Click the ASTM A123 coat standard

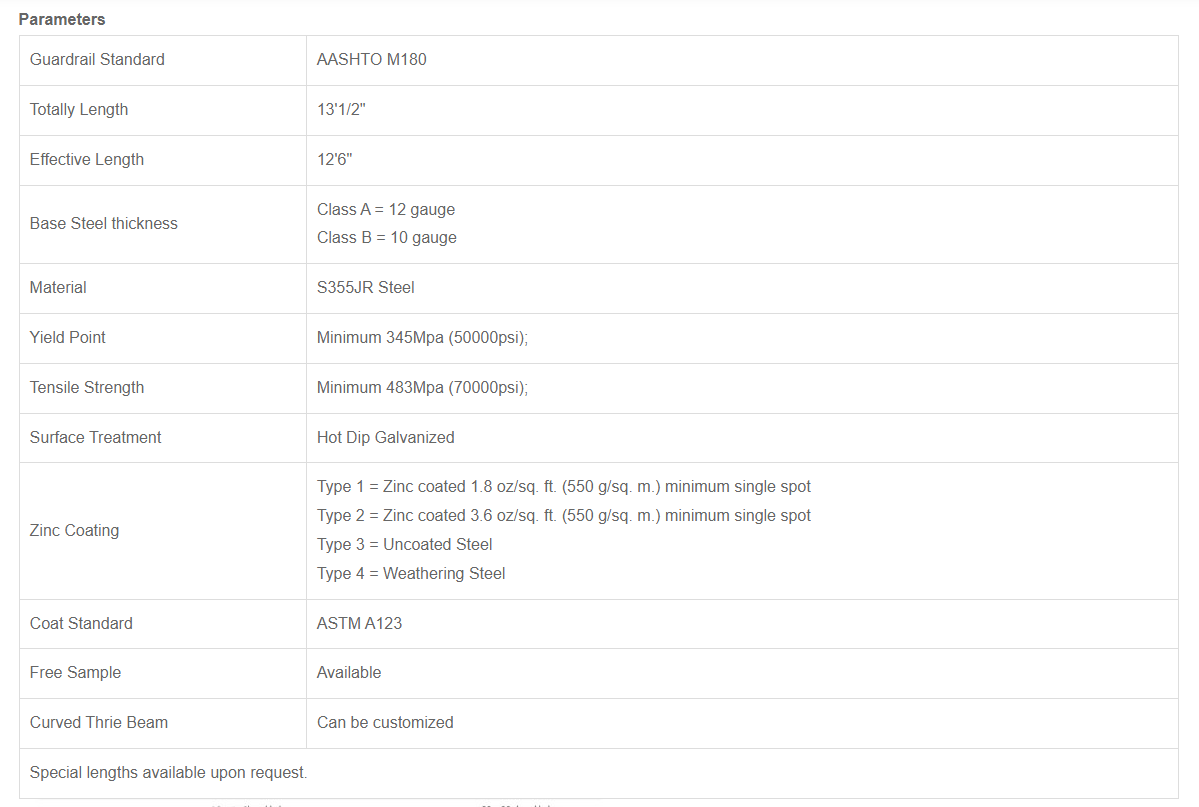359,623
